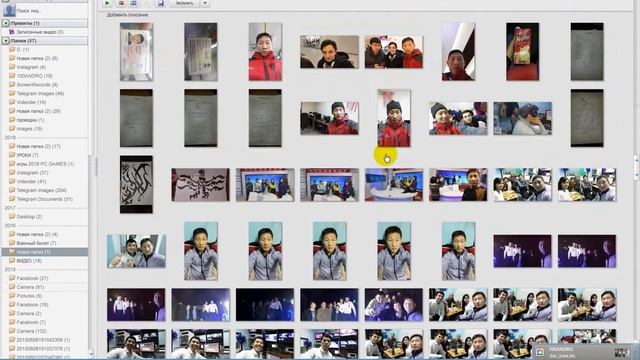Open the УРОКИ (7) folder
The width and height of the screenshot is (640, 360).
pos(27,155)
